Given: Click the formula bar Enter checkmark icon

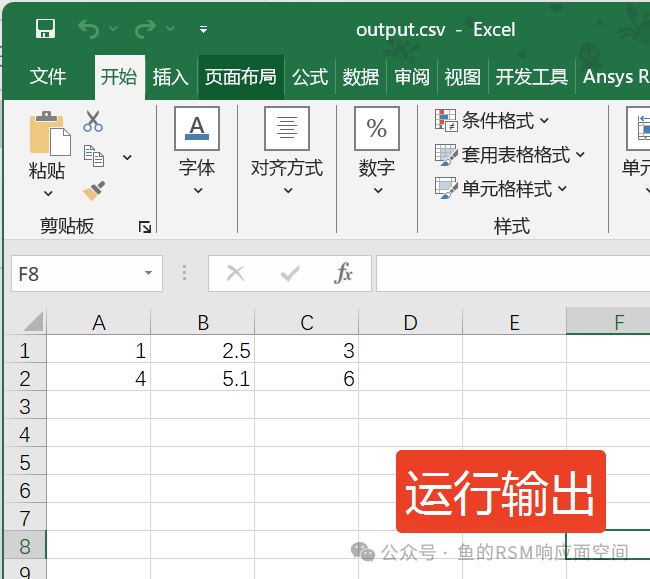Looking at the screenshot, I should click(290, 274).
